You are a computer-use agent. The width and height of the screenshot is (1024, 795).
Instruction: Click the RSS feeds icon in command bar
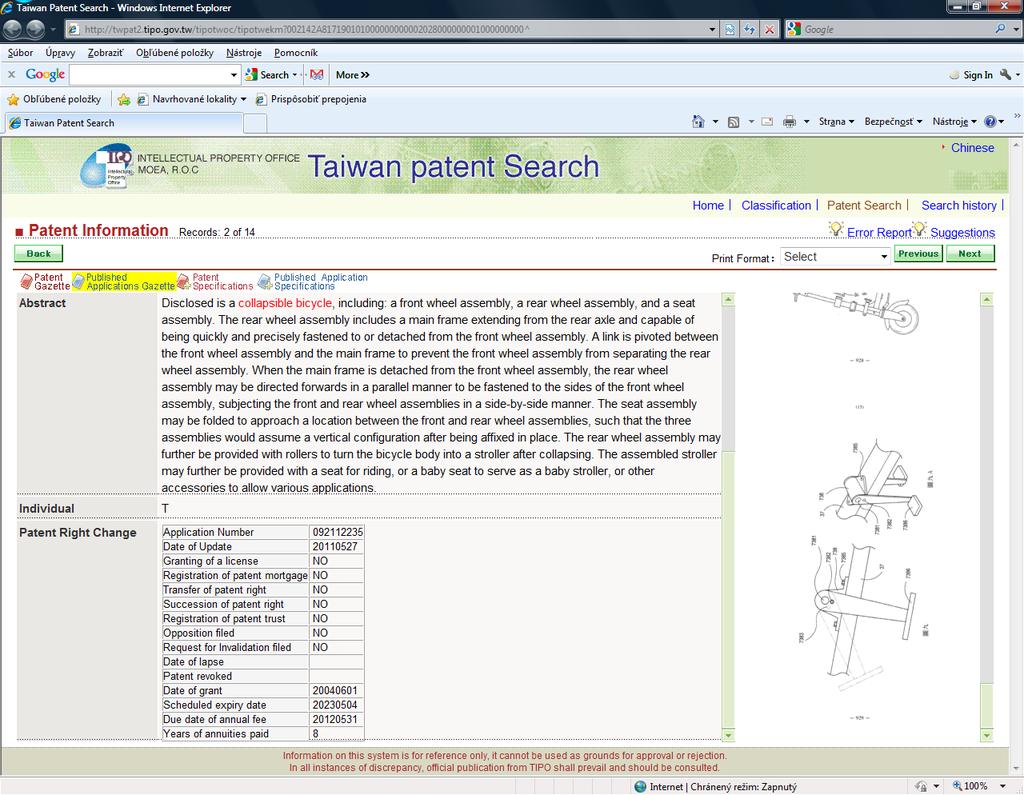click(733, 122)
